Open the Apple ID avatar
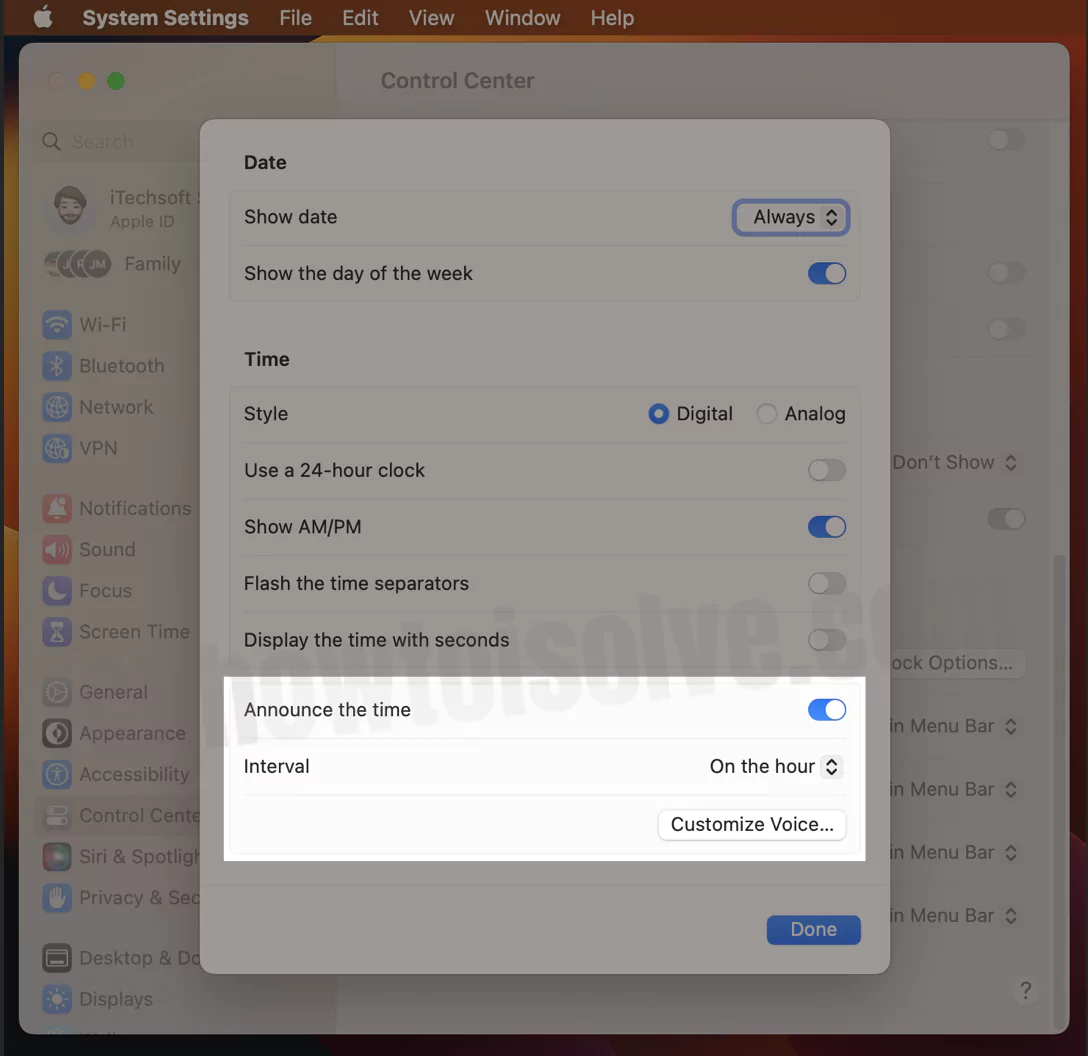1088x1056 pixels. click(x=70, y=207)
